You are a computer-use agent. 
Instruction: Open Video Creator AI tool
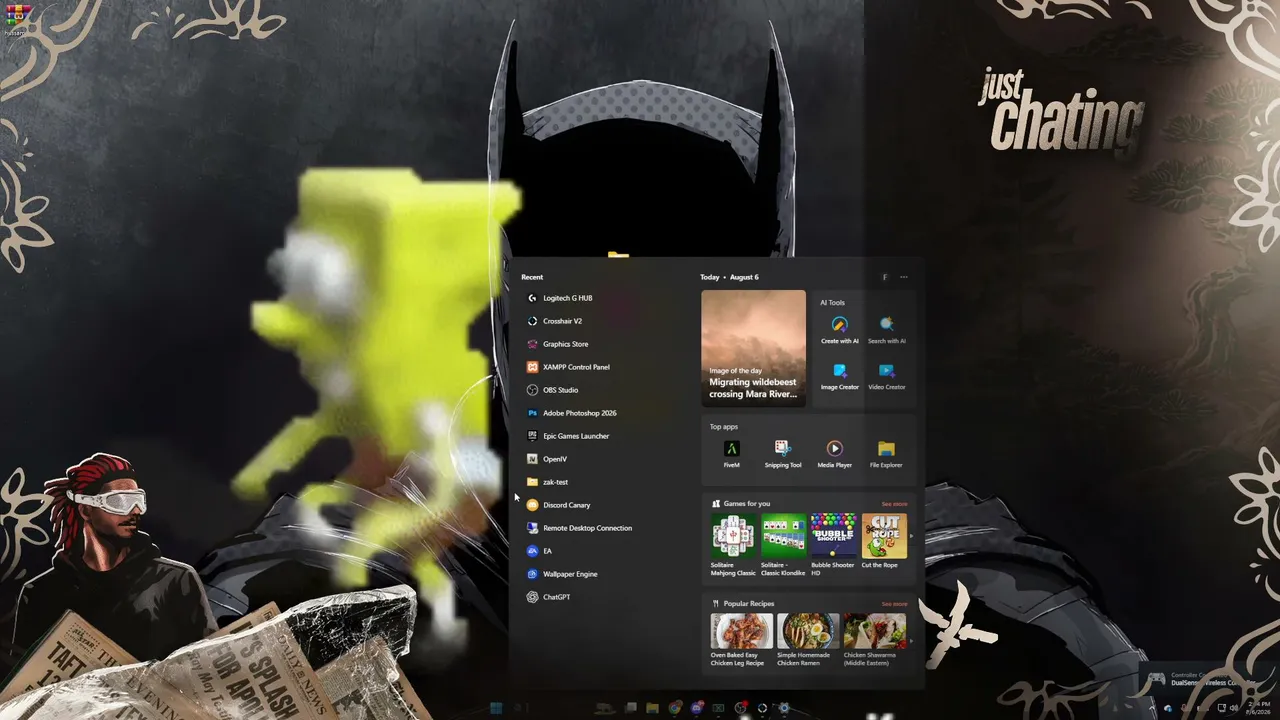(x=886, y=376)
